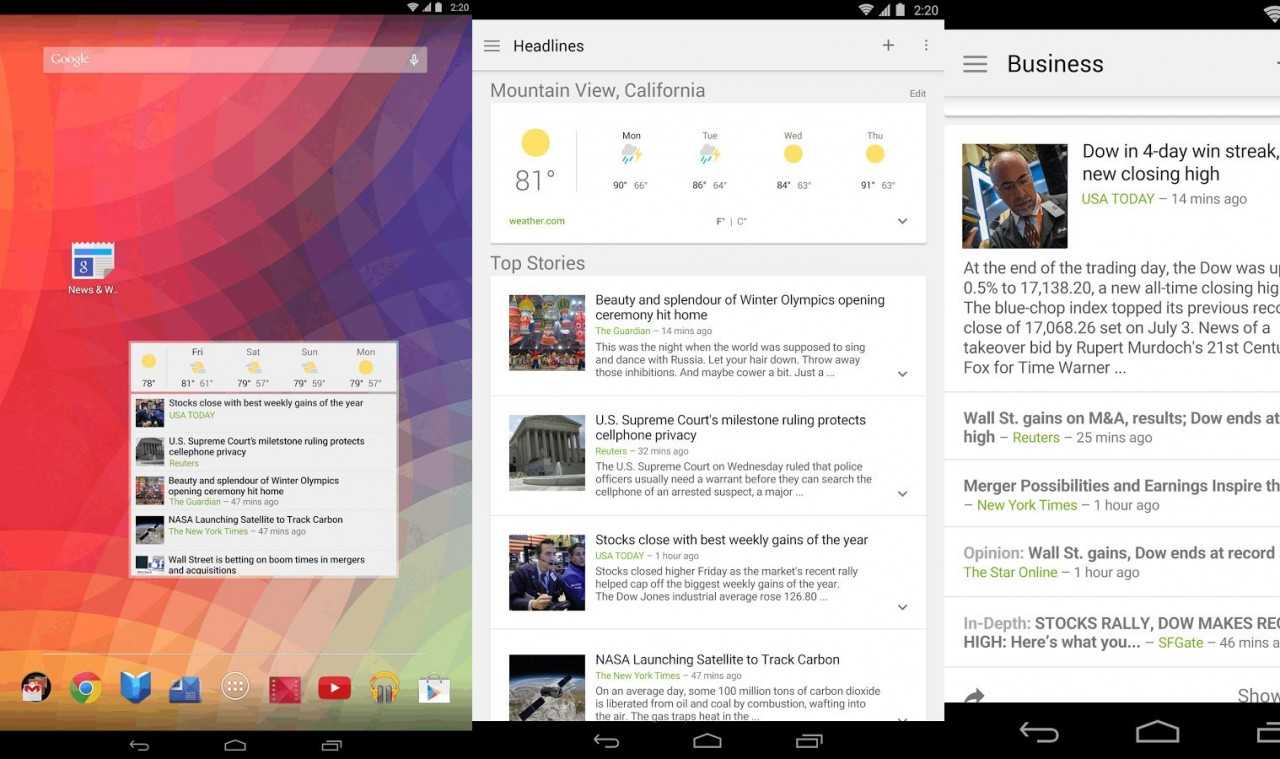Tap the add button on Headlines screen

point(888,45)
